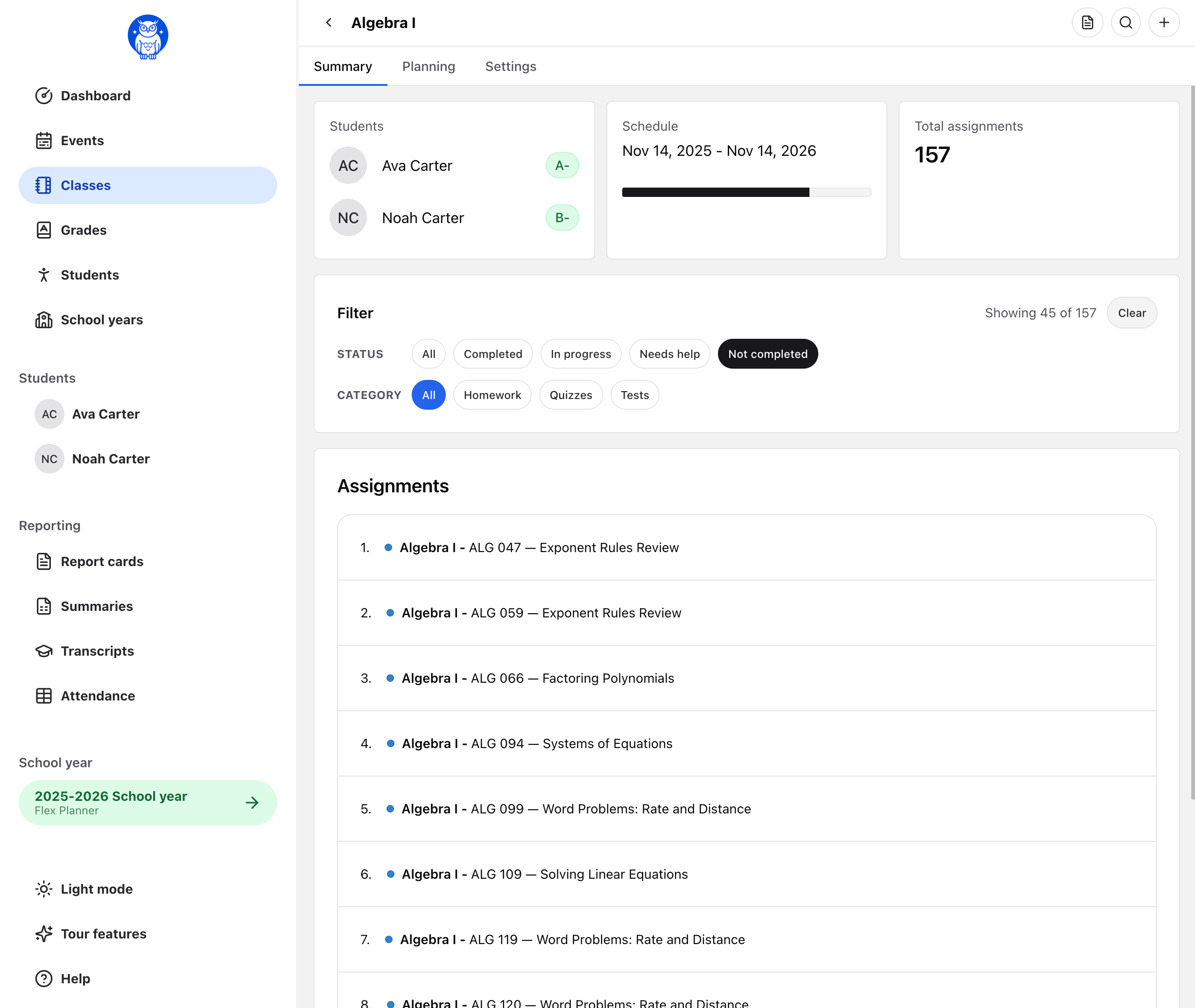Image resolution: width=1195 pixels, height=1008 pixels.
Task: Click the Total assignments count 157
Action: (932, 155)
